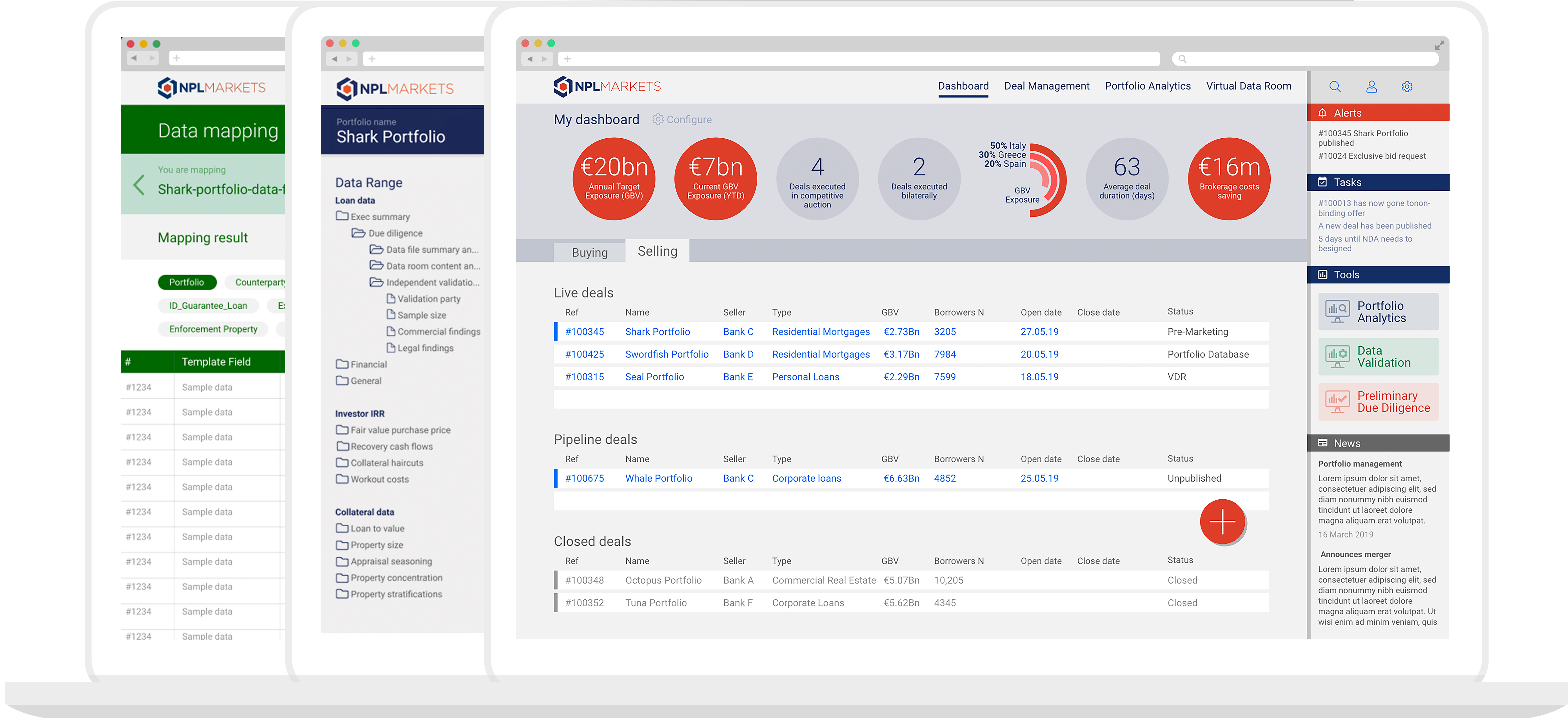Click the 'Announces merger' news headline
The image size is (1568, 718).
(1356, 555)
